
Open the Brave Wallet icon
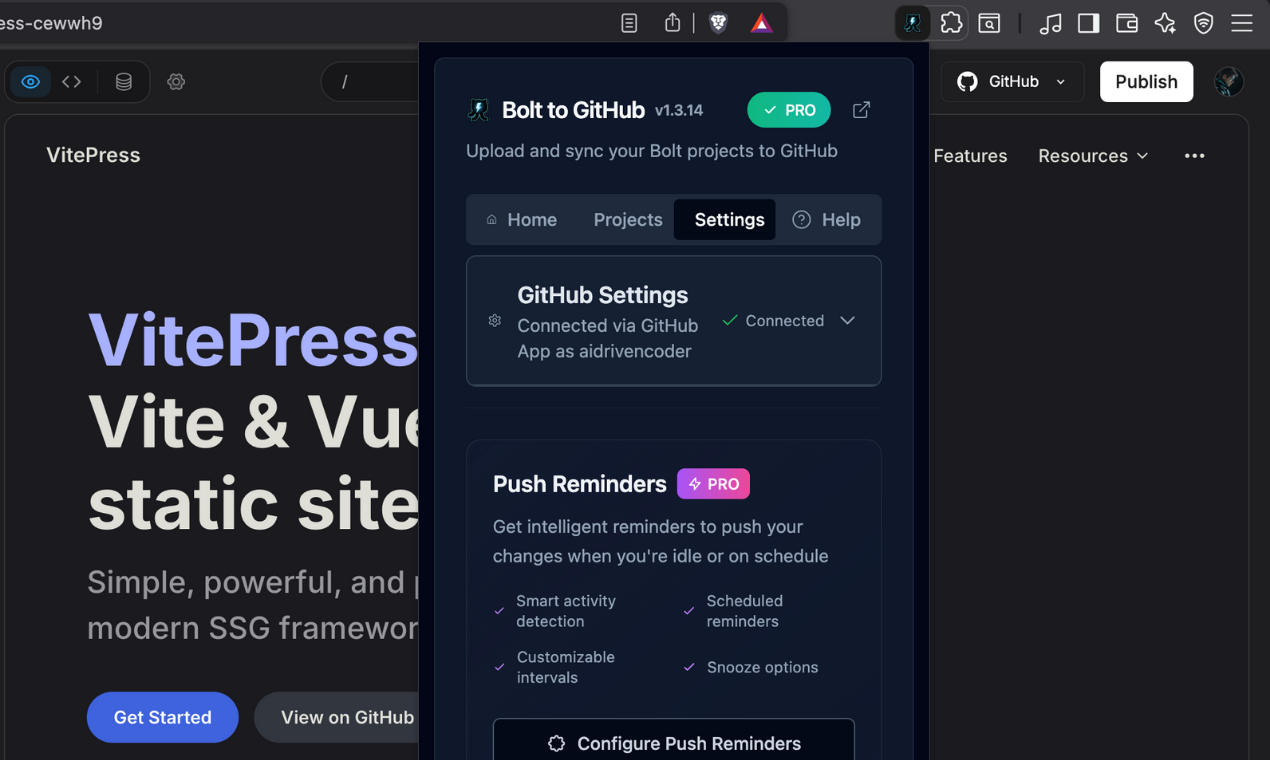(x=1126, y=22)
